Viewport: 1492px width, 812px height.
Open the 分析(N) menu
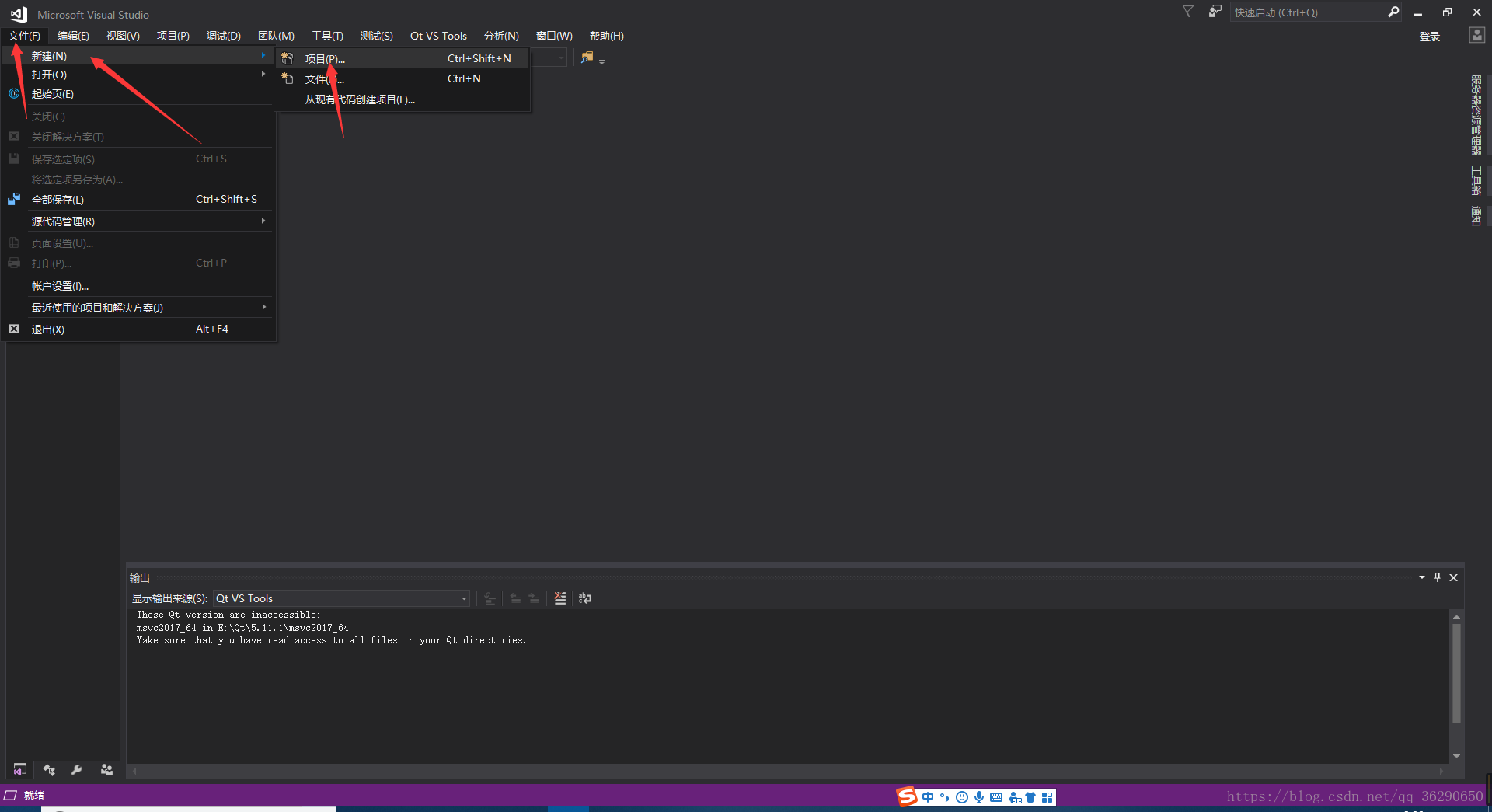click(x=501, y=36)
